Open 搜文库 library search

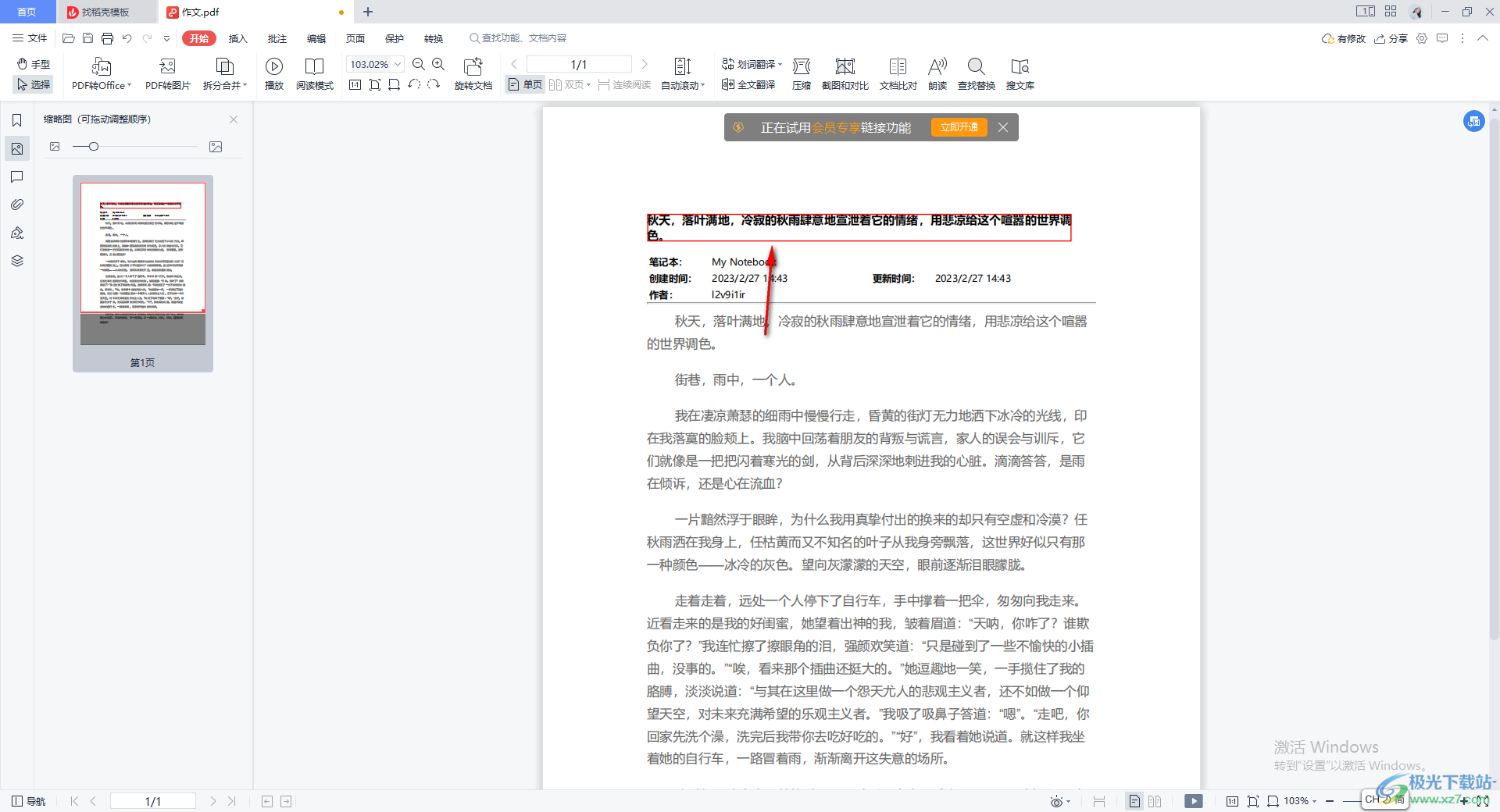pos(1020,74)
